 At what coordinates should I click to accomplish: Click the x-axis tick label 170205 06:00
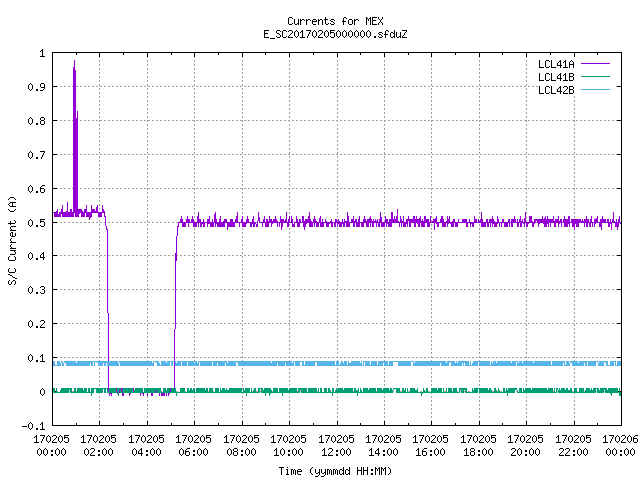(x=193, y=446)
